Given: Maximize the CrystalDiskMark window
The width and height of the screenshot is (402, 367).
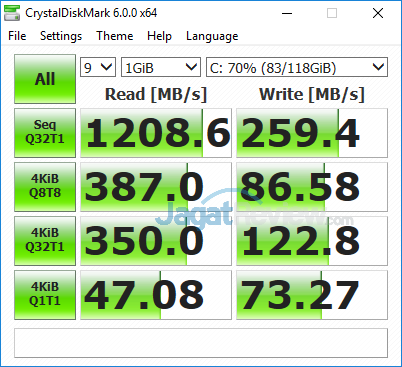Looking at the screenshot, I should pos(332,13).
